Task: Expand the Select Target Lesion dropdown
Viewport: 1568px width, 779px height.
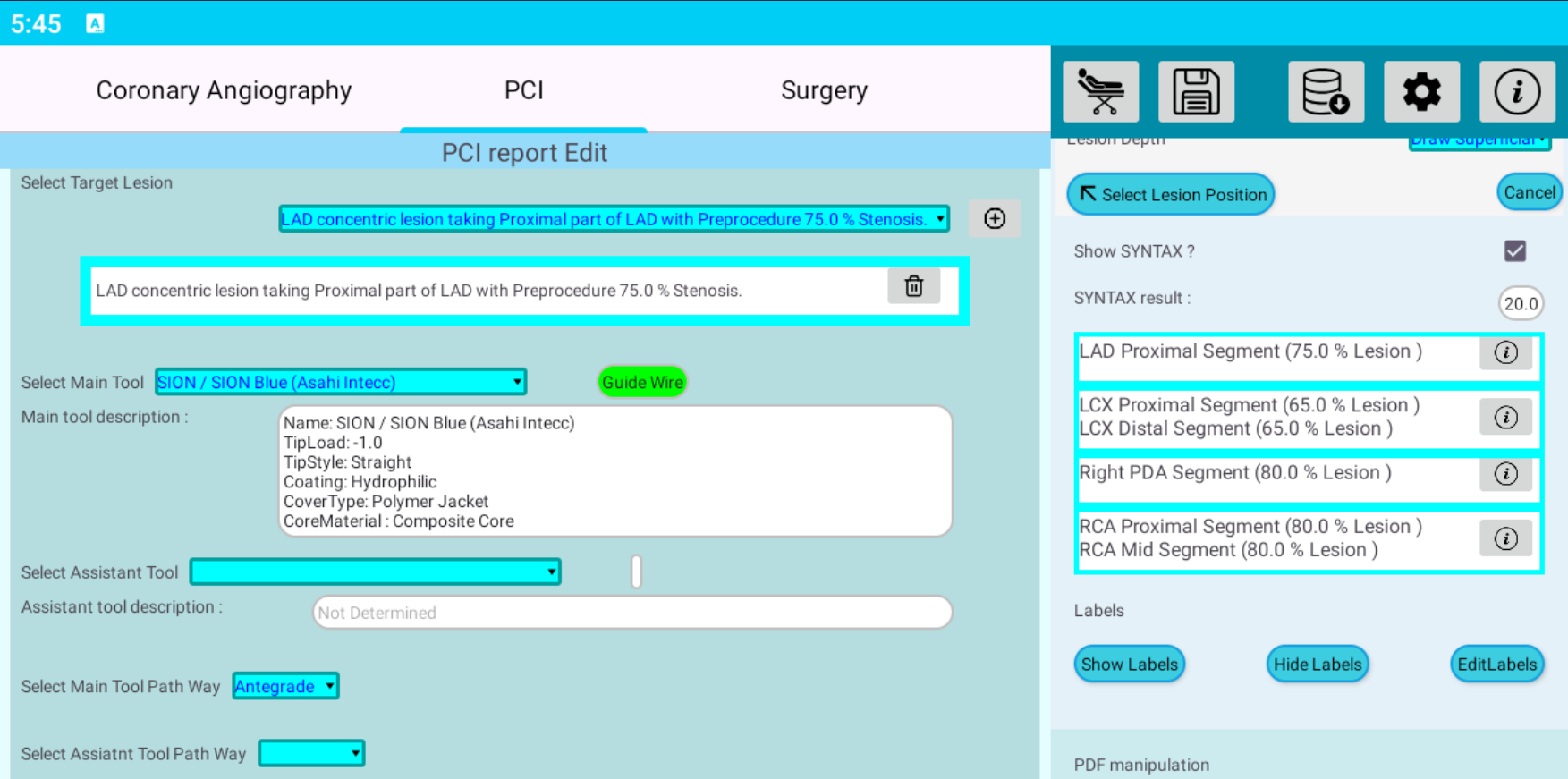Action: [614, 219]
